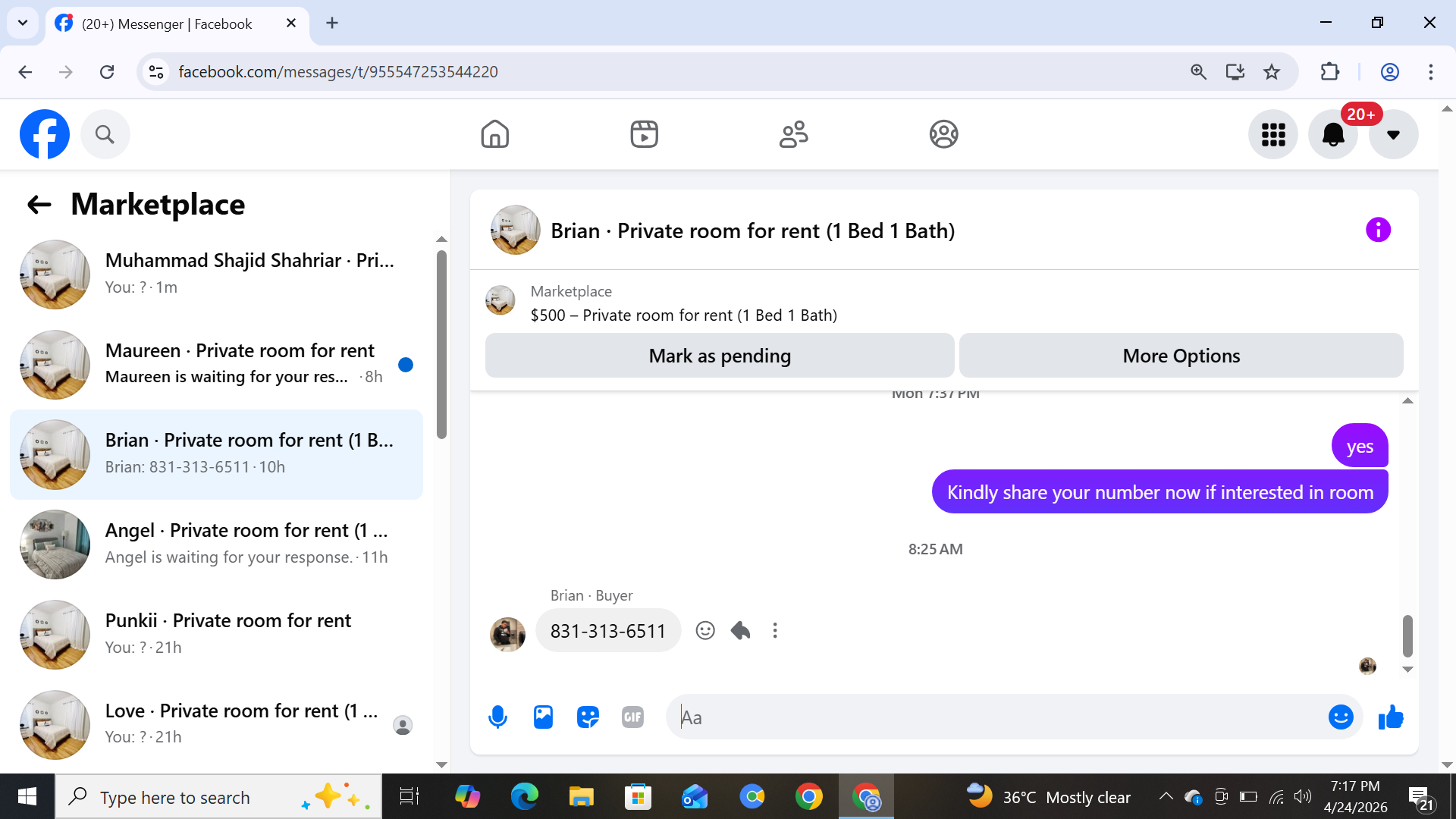Go back from Marketplace chats
This screenshot has height=819, width=1456.
[39, 204]
